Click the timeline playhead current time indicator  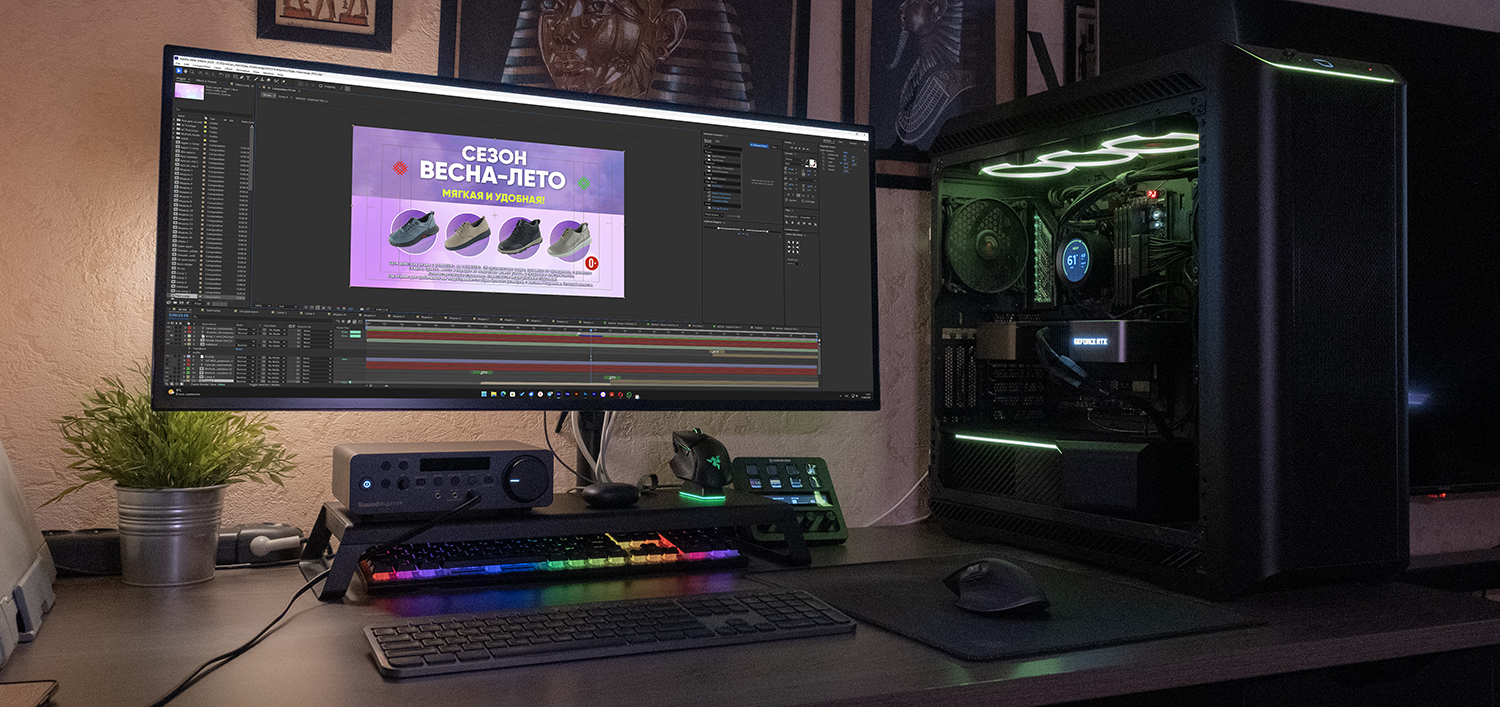[591, 330]
